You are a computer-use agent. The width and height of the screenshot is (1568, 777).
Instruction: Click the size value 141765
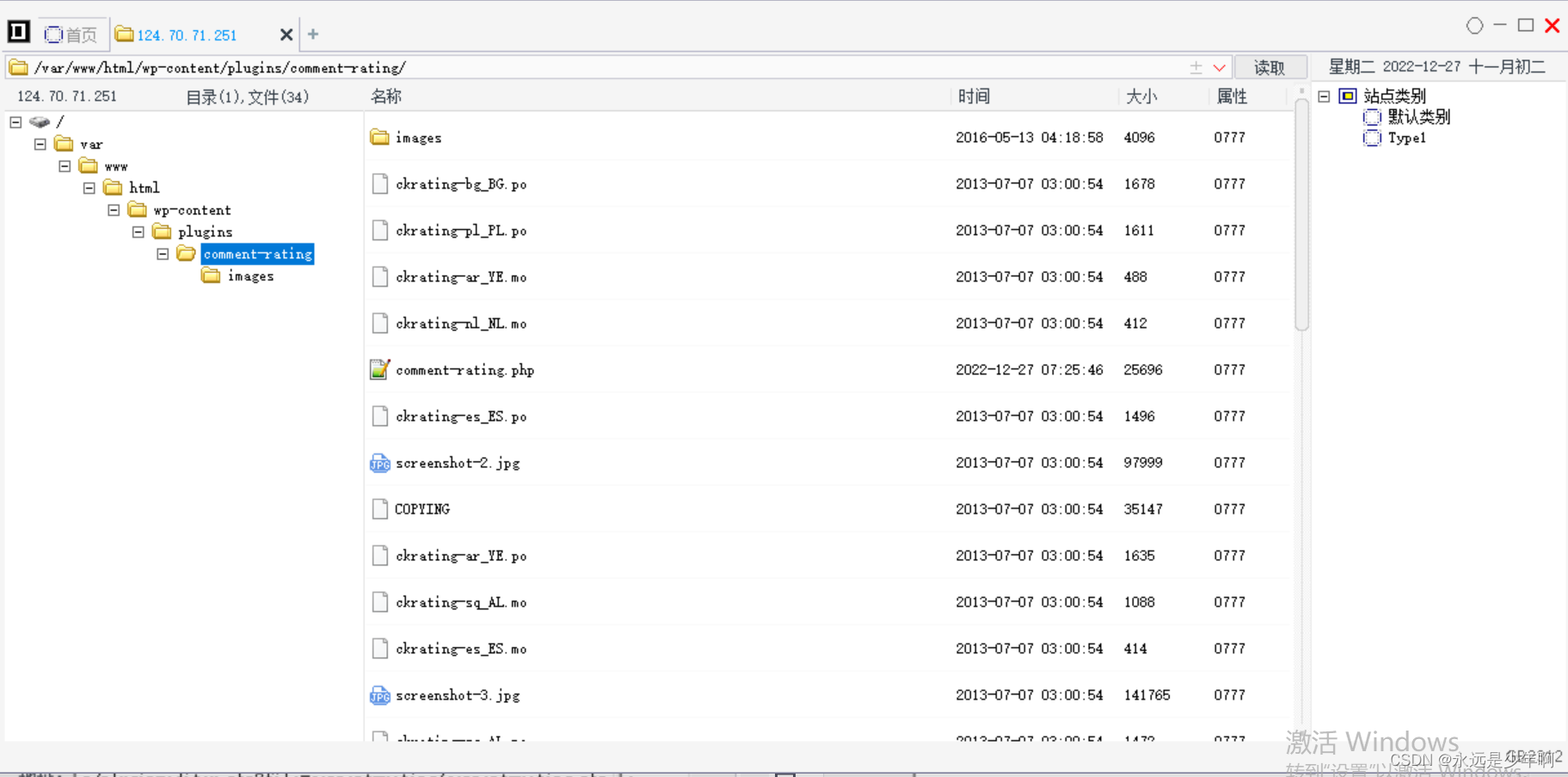pos(1147,695)
